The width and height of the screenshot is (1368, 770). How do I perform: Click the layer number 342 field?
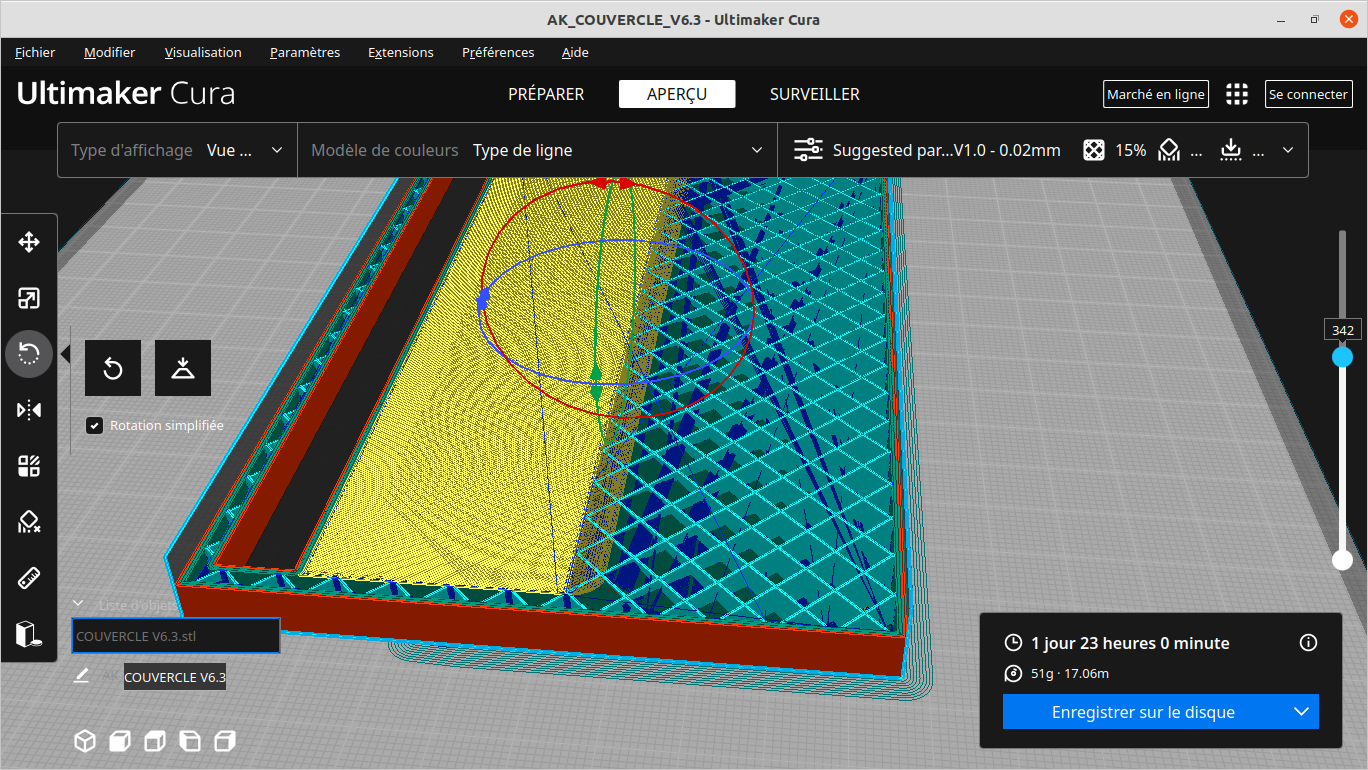click(1342, 330)
